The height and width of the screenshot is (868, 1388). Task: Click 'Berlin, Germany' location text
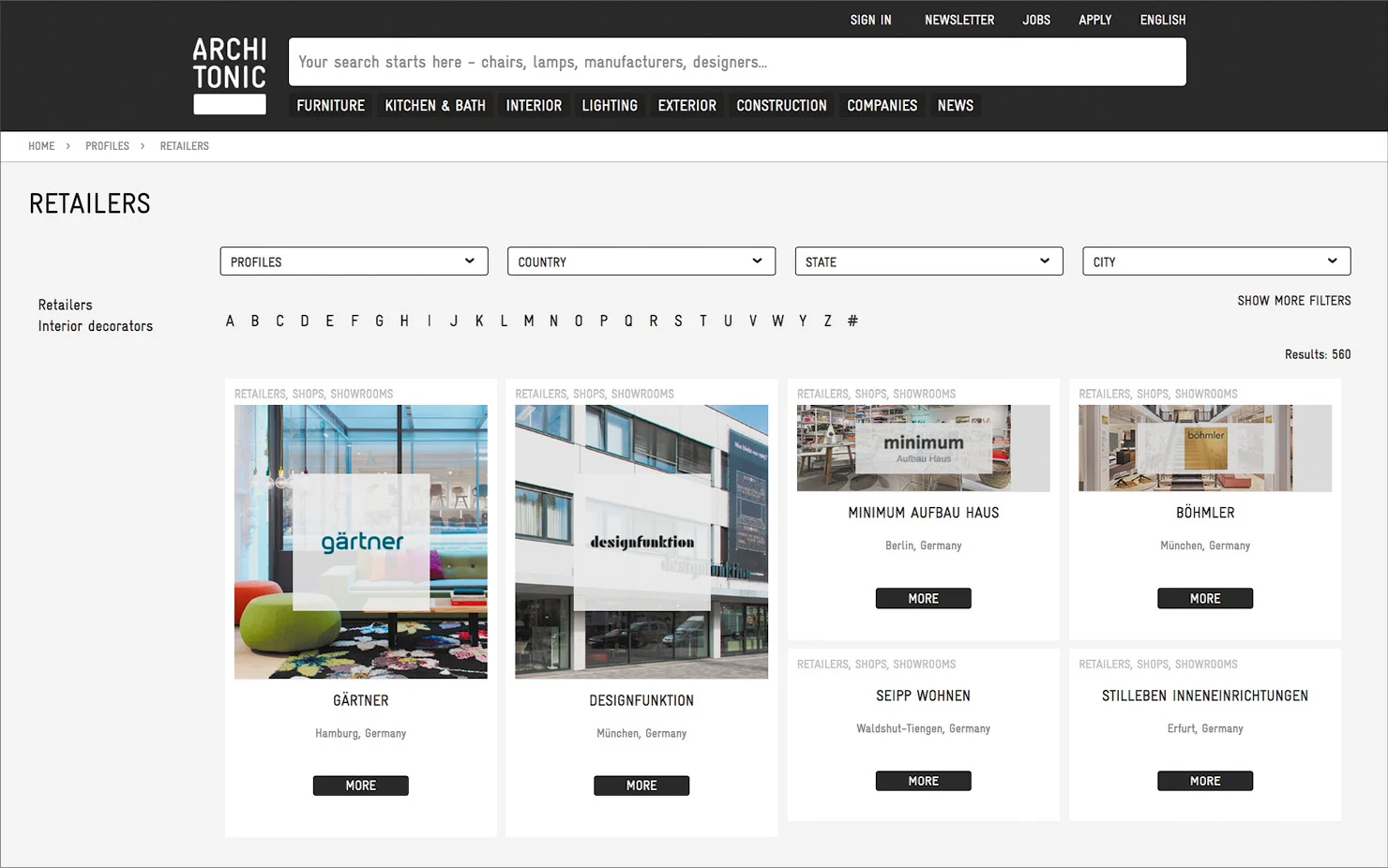coord(924,546)
